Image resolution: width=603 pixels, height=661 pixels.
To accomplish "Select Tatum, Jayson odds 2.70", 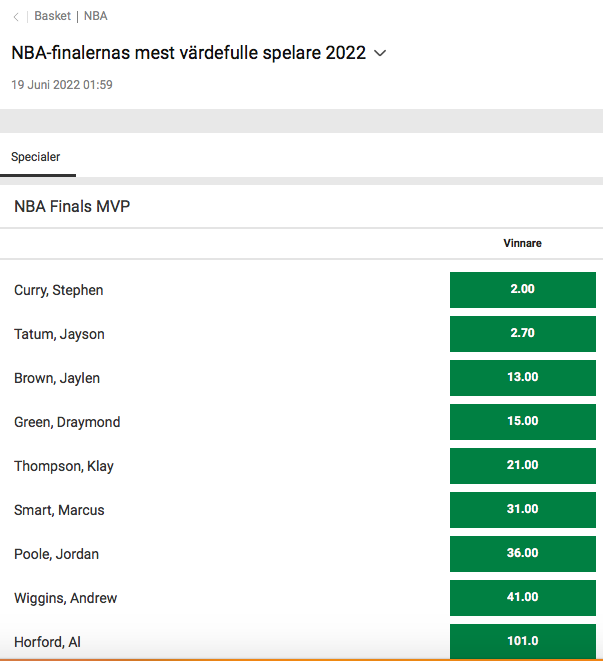I will coord(522,334).
